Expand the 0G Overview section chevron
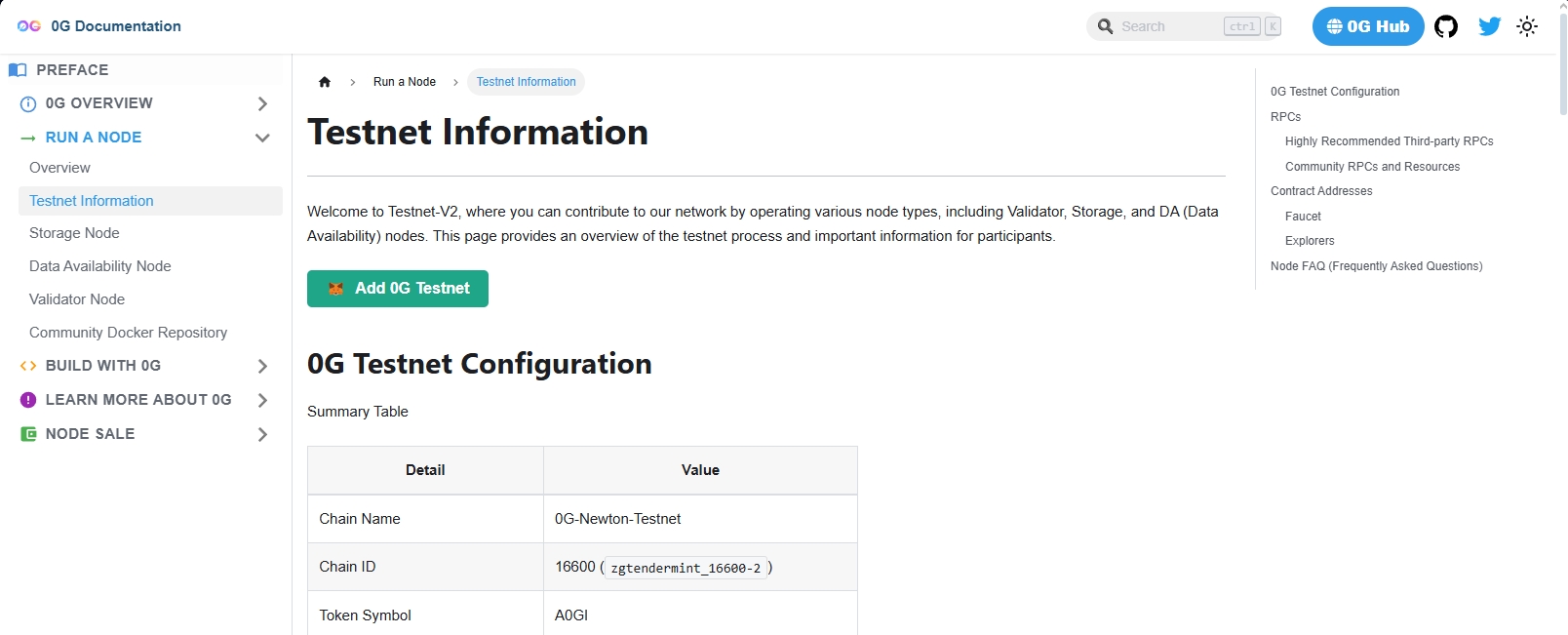This screenshot has height=635, width=1568. pos(262,103)
